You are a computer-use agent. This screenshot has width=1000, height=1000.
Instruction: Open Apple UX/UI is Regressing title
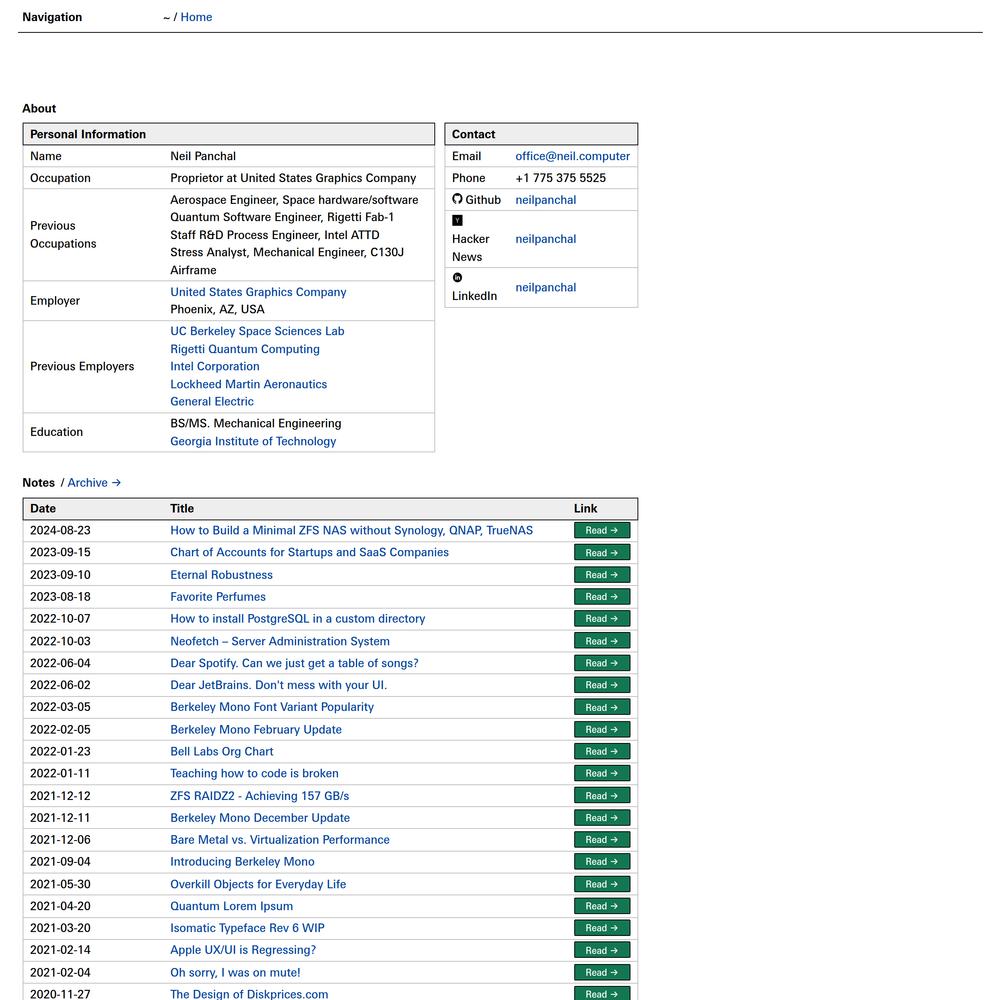[x=243, y=950]
